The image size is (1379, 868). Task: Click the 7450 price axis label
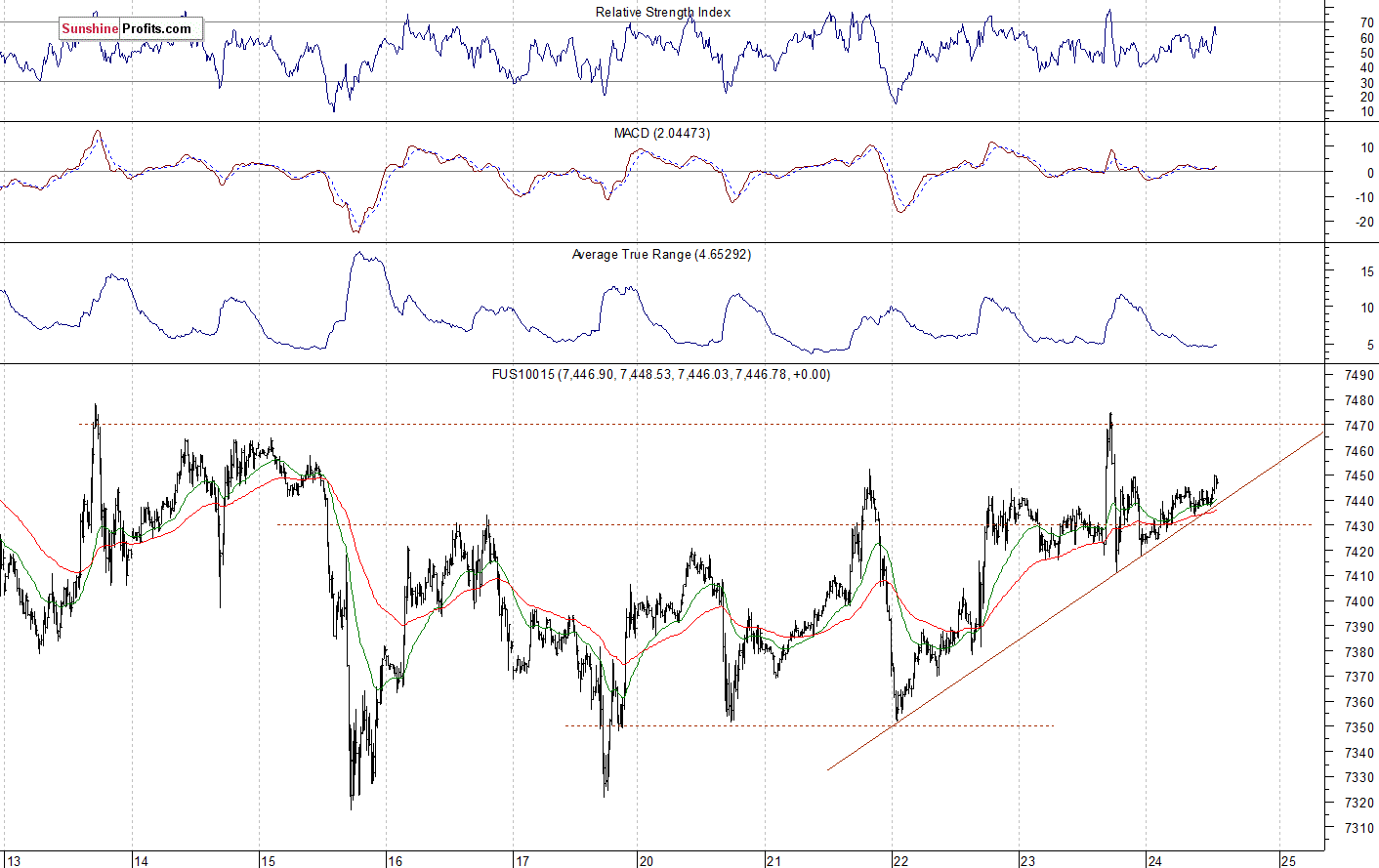click(1359, 476)
